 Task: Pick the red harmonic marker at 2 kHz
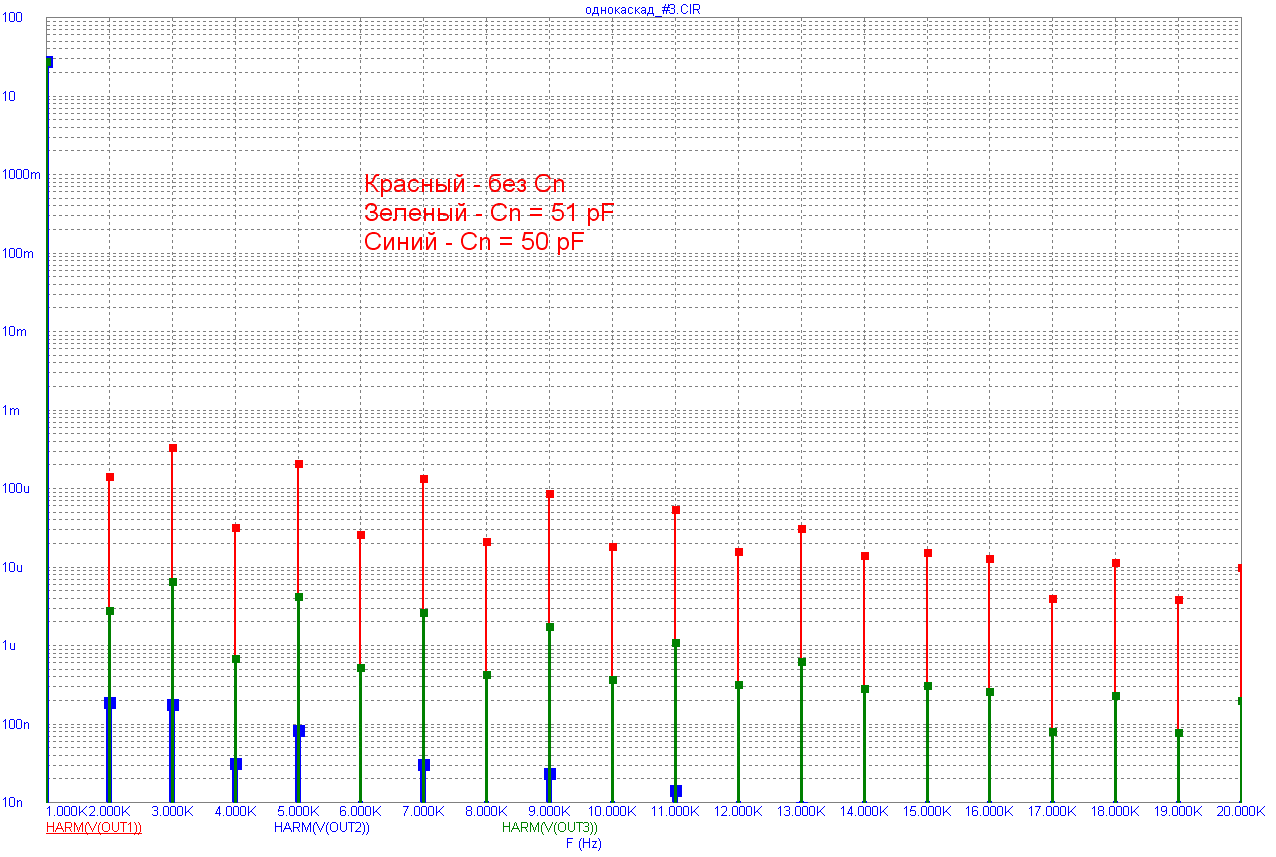pos(110,477)
